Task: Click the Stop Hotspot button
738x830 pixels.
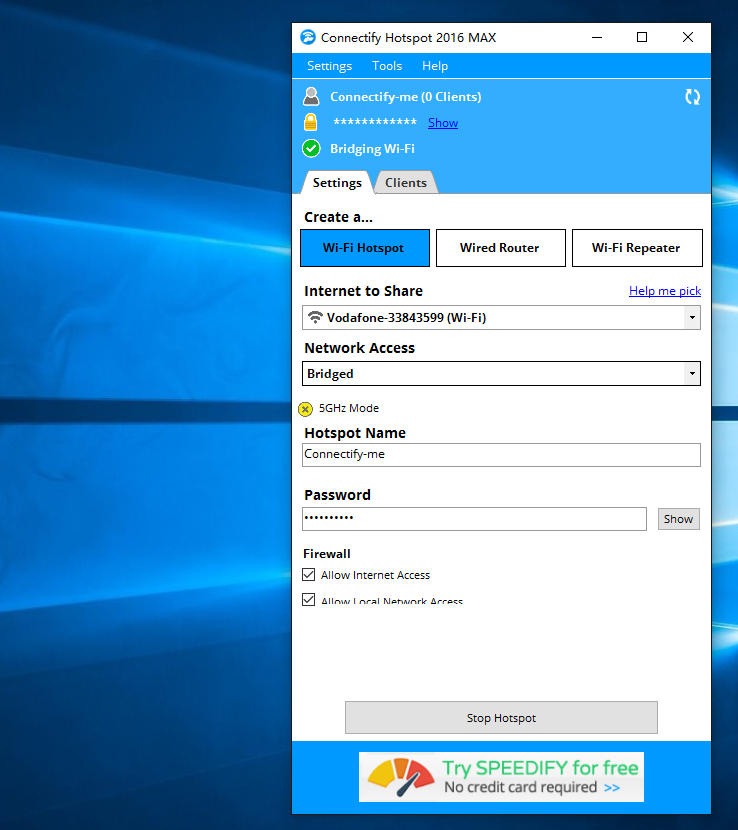Action: pos(501,718)
